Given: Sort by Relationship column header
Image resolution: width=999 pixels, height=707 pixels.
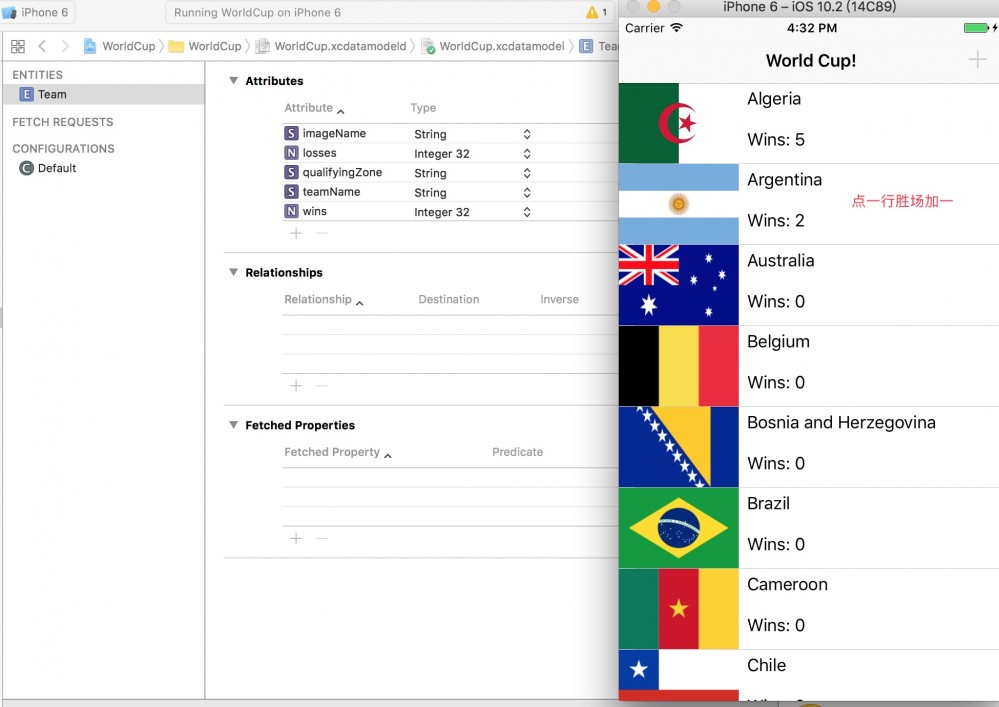Looking at the screenshot, I should pos(324,299).
